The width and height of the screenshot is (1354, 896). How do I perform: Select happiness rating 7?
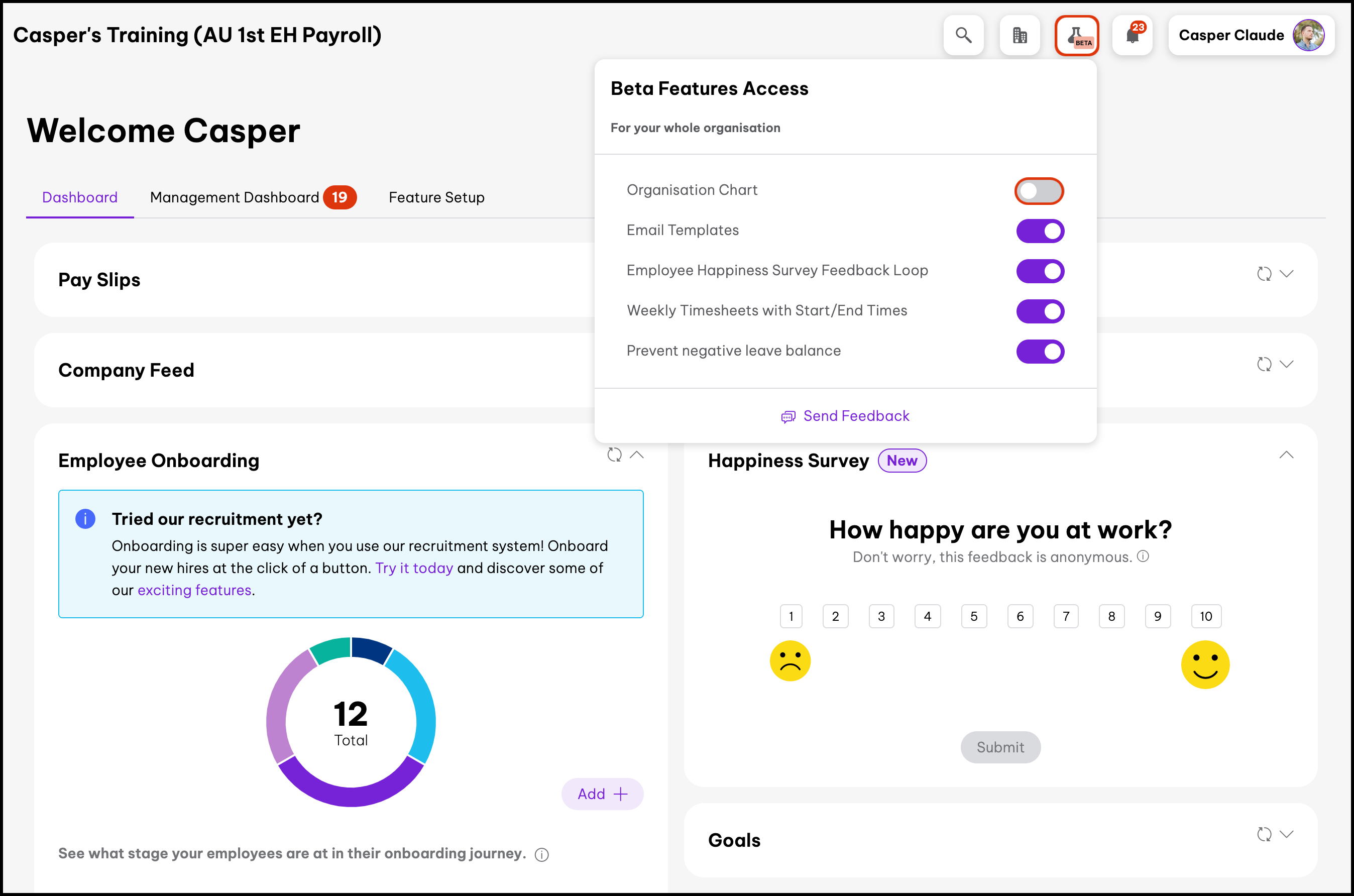point(1066,616)
